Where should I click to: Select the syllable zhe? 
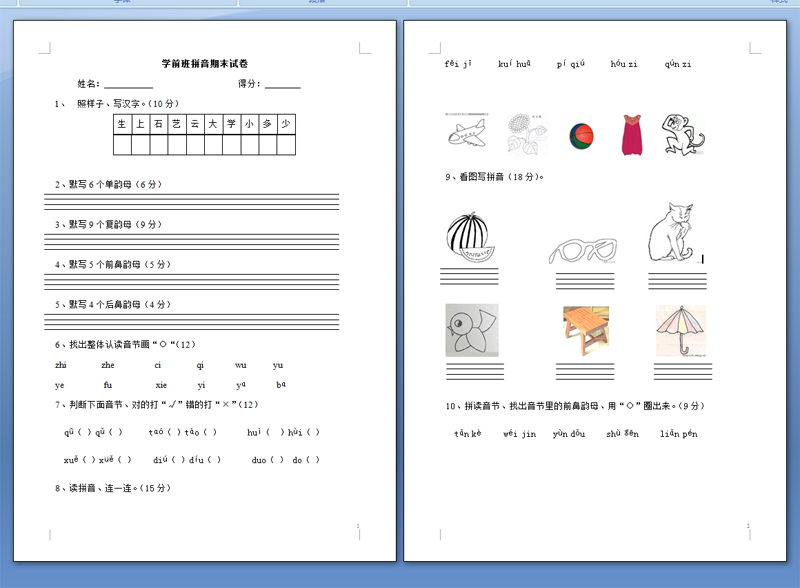tap(108, 365)
